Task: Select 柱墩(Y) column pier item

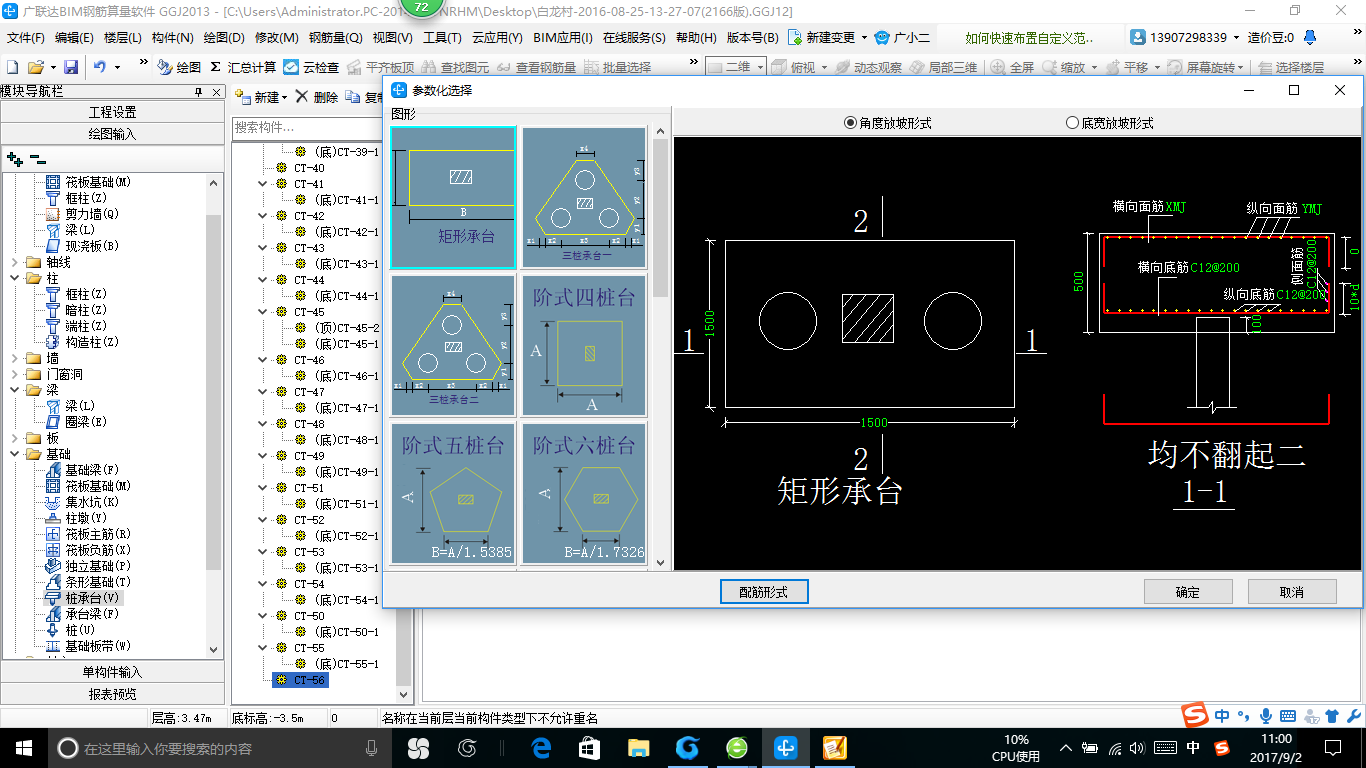Action: click(x=76, y=518)
